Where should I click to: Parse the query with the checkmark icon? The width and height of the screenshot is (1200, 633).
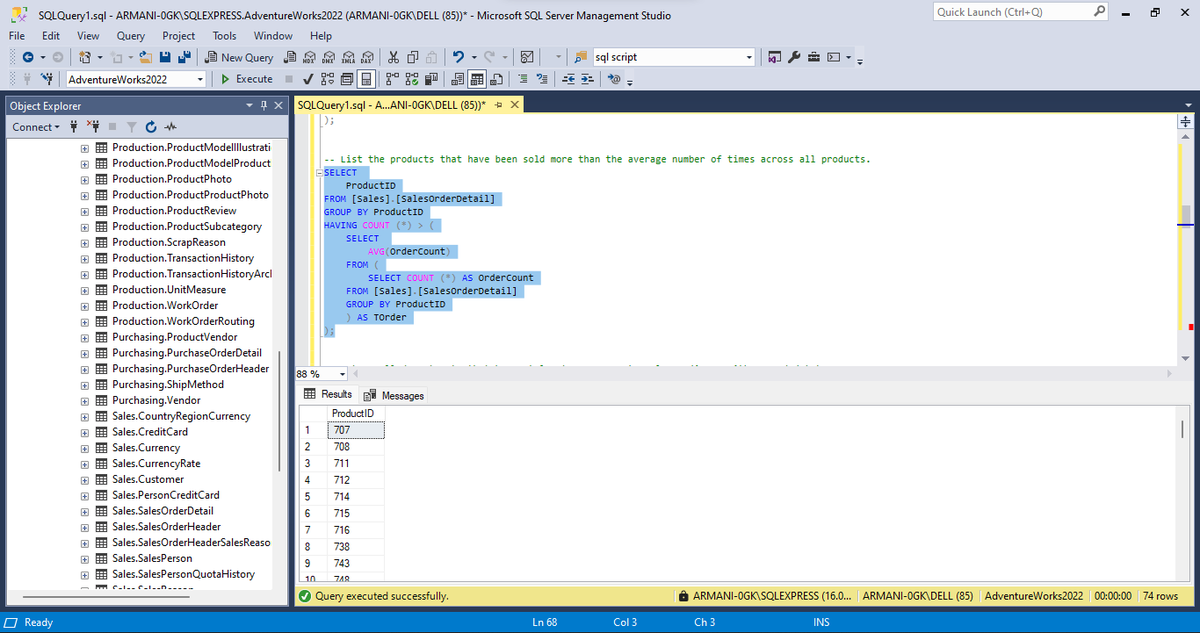tap(308, 79)
